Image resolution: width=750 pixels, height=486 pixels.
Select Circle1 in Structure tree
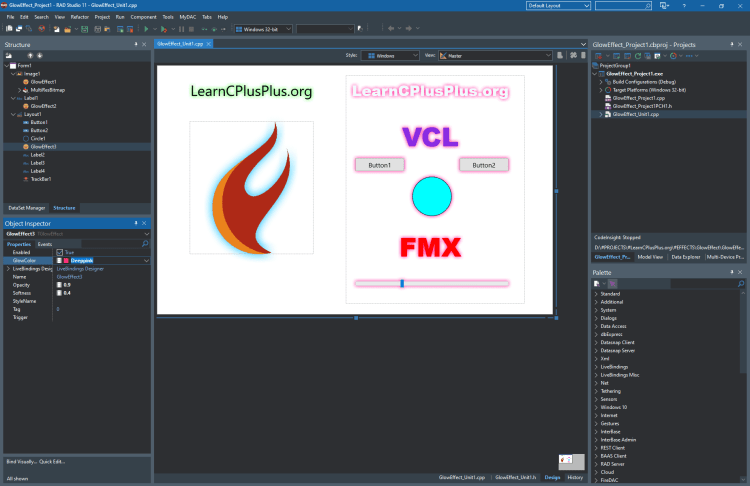pos(38,139)
